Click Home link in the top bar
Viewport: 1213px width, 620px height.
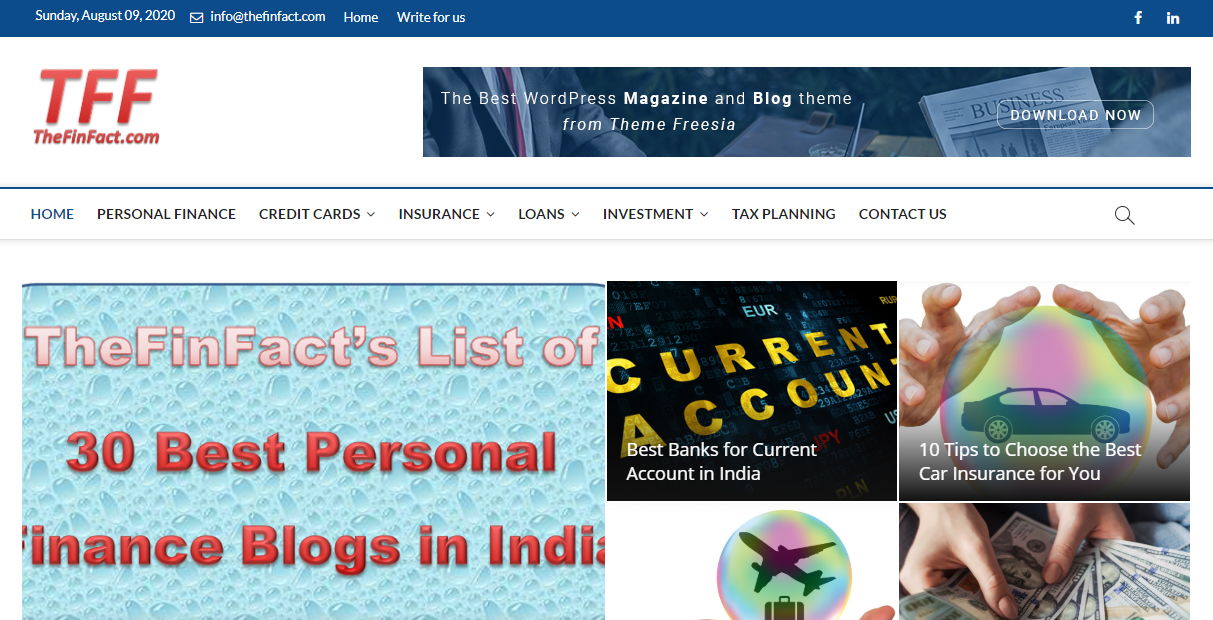point(360,17)
